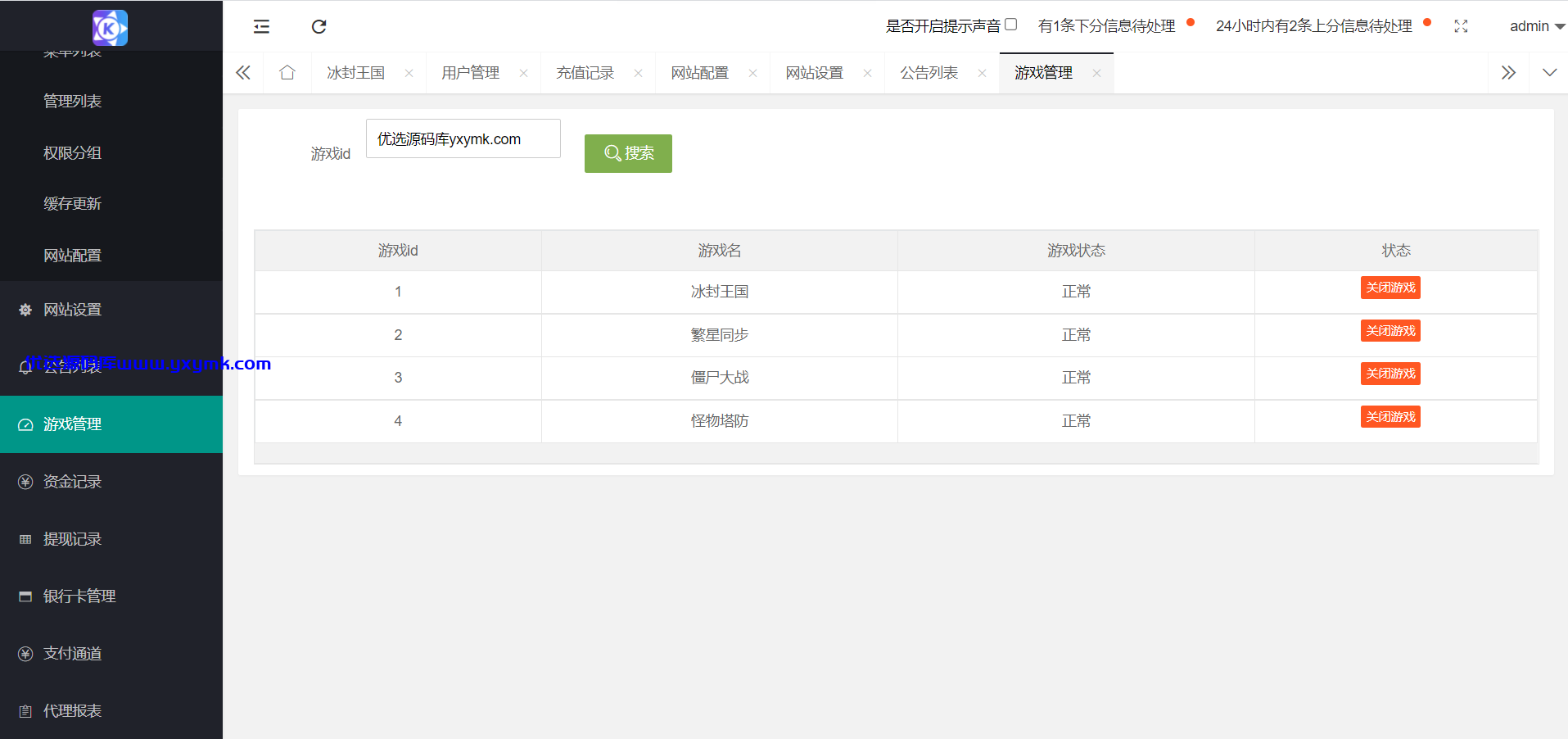This screenshot has height=739, width=1568.
Task: Focus the 游戏id search input field
Action: (463, 138)
